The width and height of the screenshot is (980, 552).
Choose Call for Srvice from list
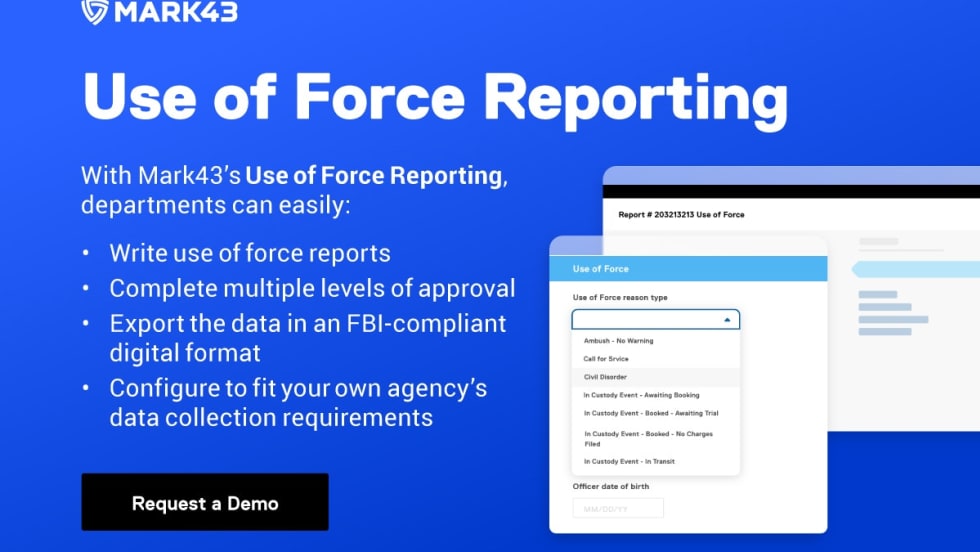coord(605,359)
